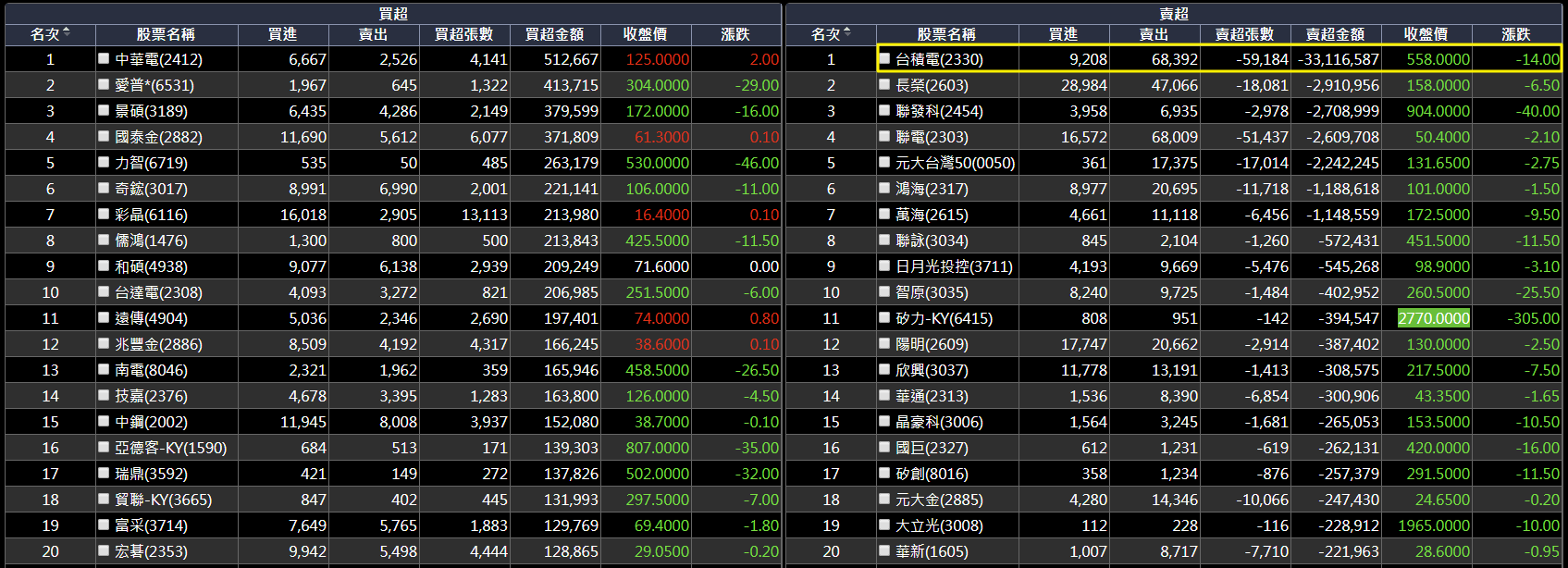Open stock 兆豐金(2886)

pyautogui.click(x=158, y=344)
